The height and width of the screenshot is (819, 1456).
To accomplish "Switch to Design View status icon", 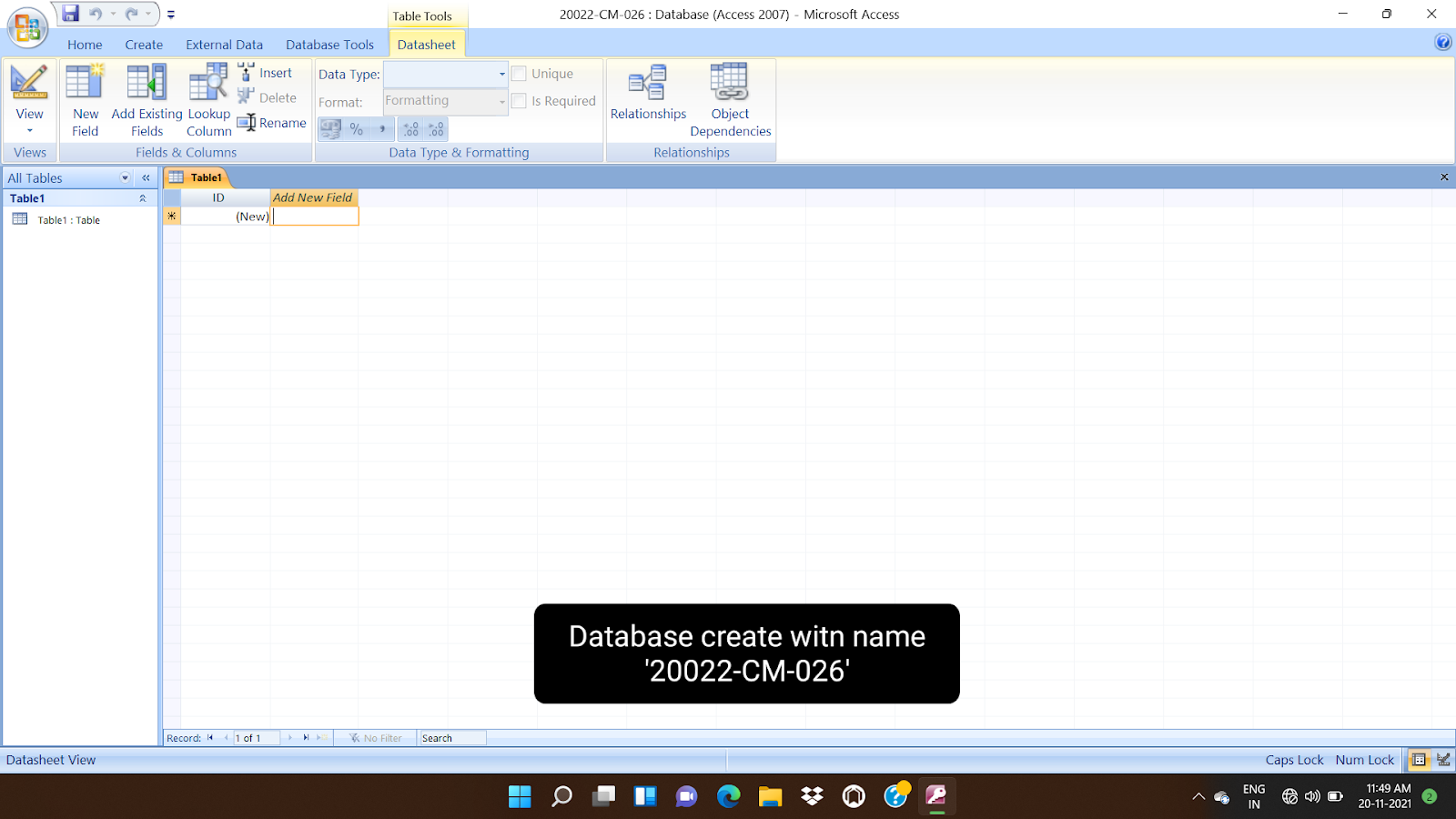I will [1443, 760].
